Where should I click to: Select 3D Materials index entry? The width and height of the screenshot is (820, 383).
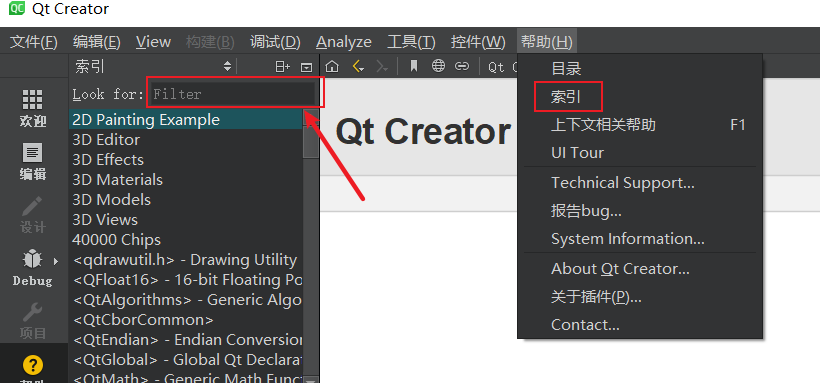point(186,179)
